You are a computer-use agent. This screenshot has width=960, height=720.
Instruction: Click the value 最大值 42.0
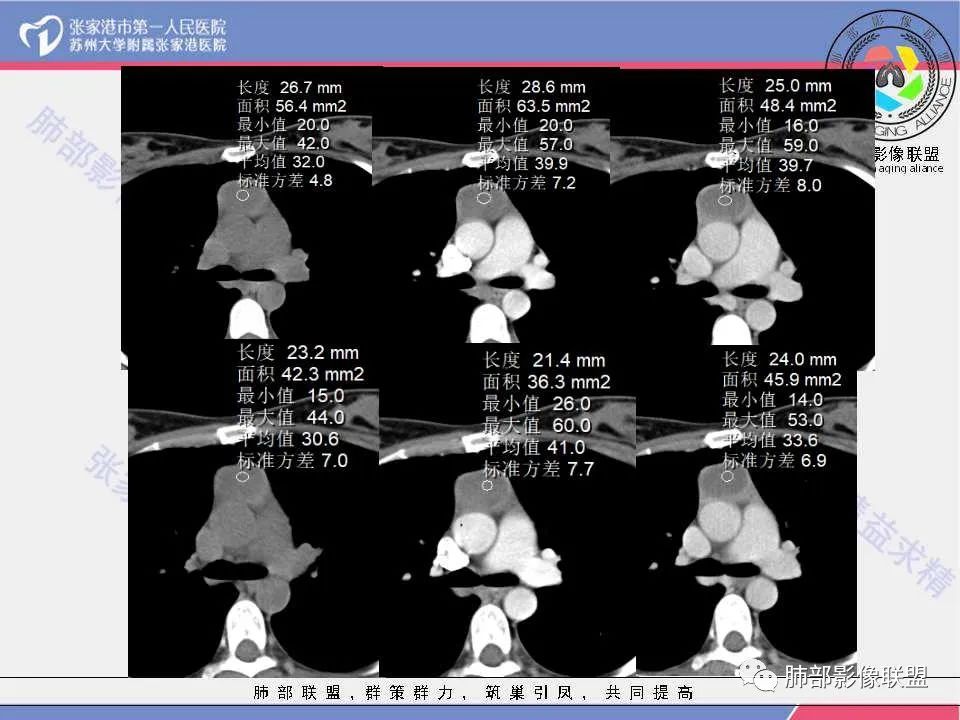[283, 143]
